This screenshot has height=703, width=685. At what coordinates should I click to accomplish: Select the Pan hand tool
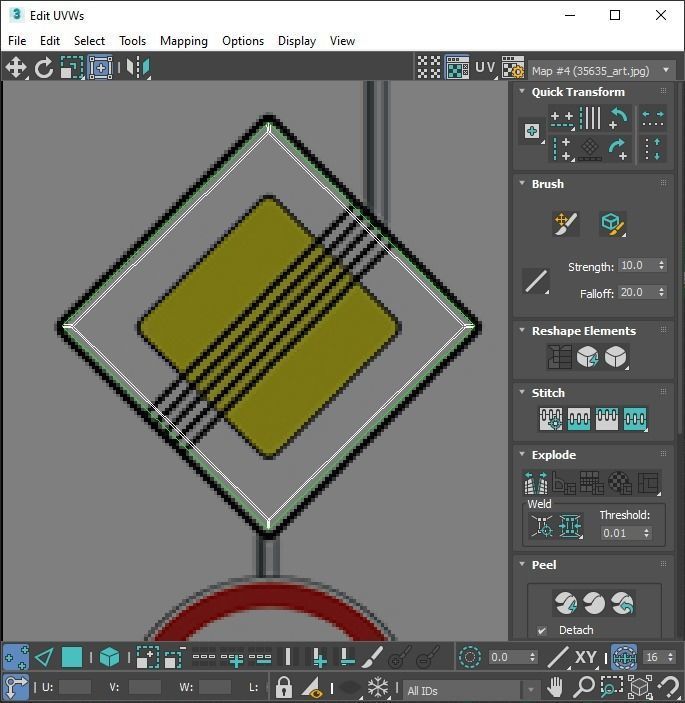(x=555, y=686)
